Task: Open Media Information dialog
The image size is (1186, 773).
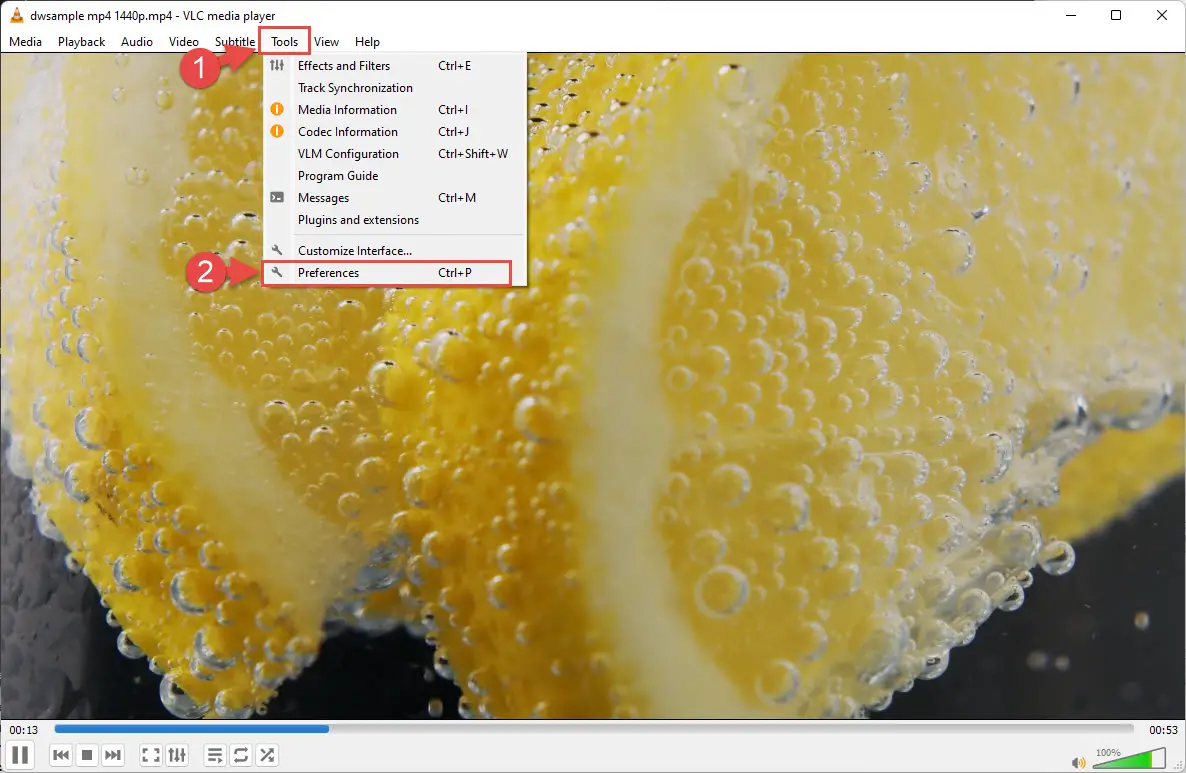Action: pyautogui.click(x=394, y=110)
